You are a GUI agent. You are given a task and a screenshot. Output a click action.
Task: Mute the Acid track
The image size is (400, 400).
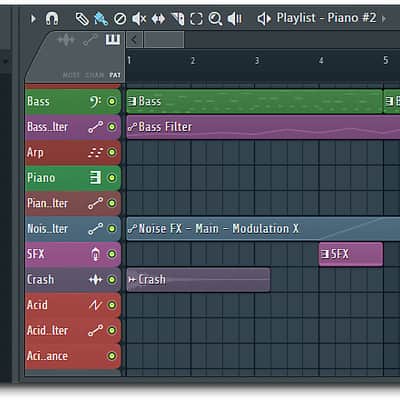pos(112,305)
